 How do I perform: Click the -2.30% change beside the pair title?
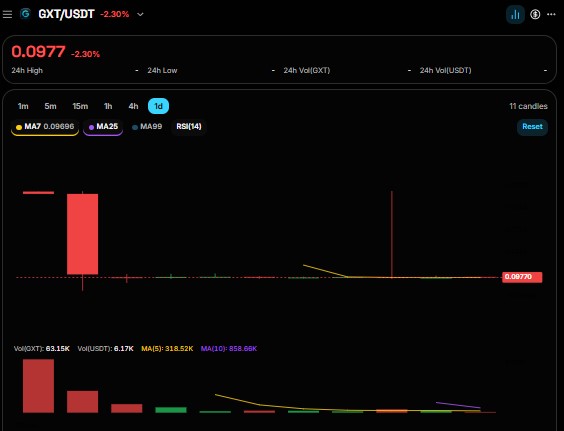(115, 14)
